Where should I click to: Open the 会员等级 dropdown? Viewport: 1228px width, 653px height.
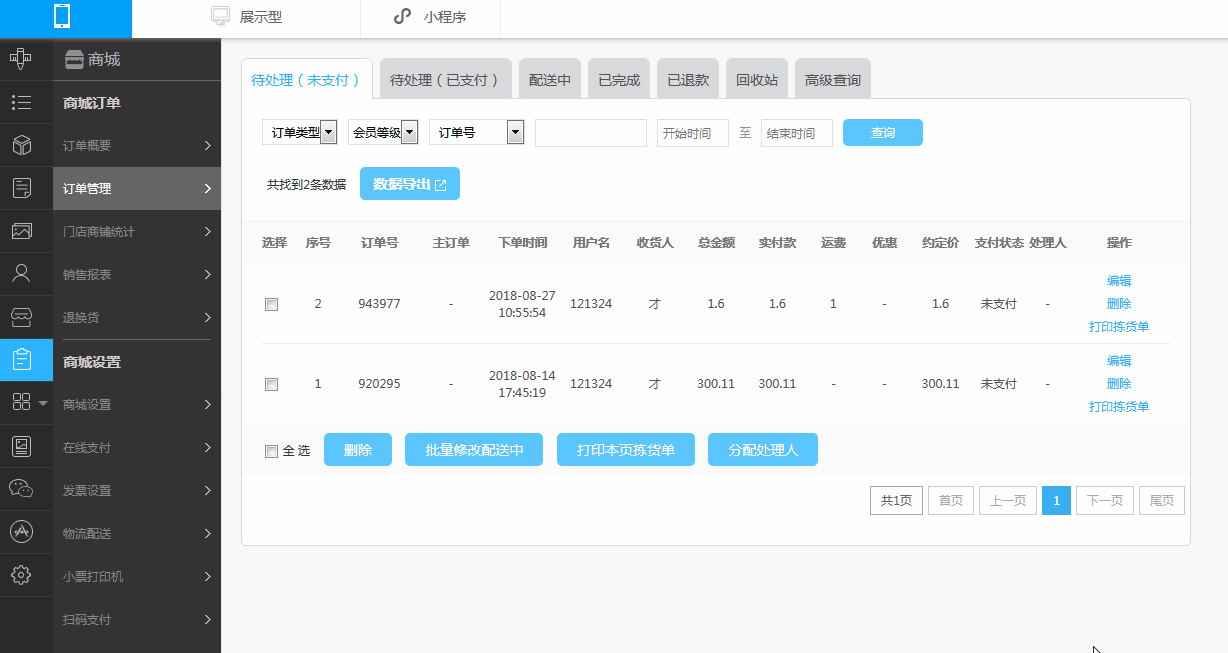[383, 132]
